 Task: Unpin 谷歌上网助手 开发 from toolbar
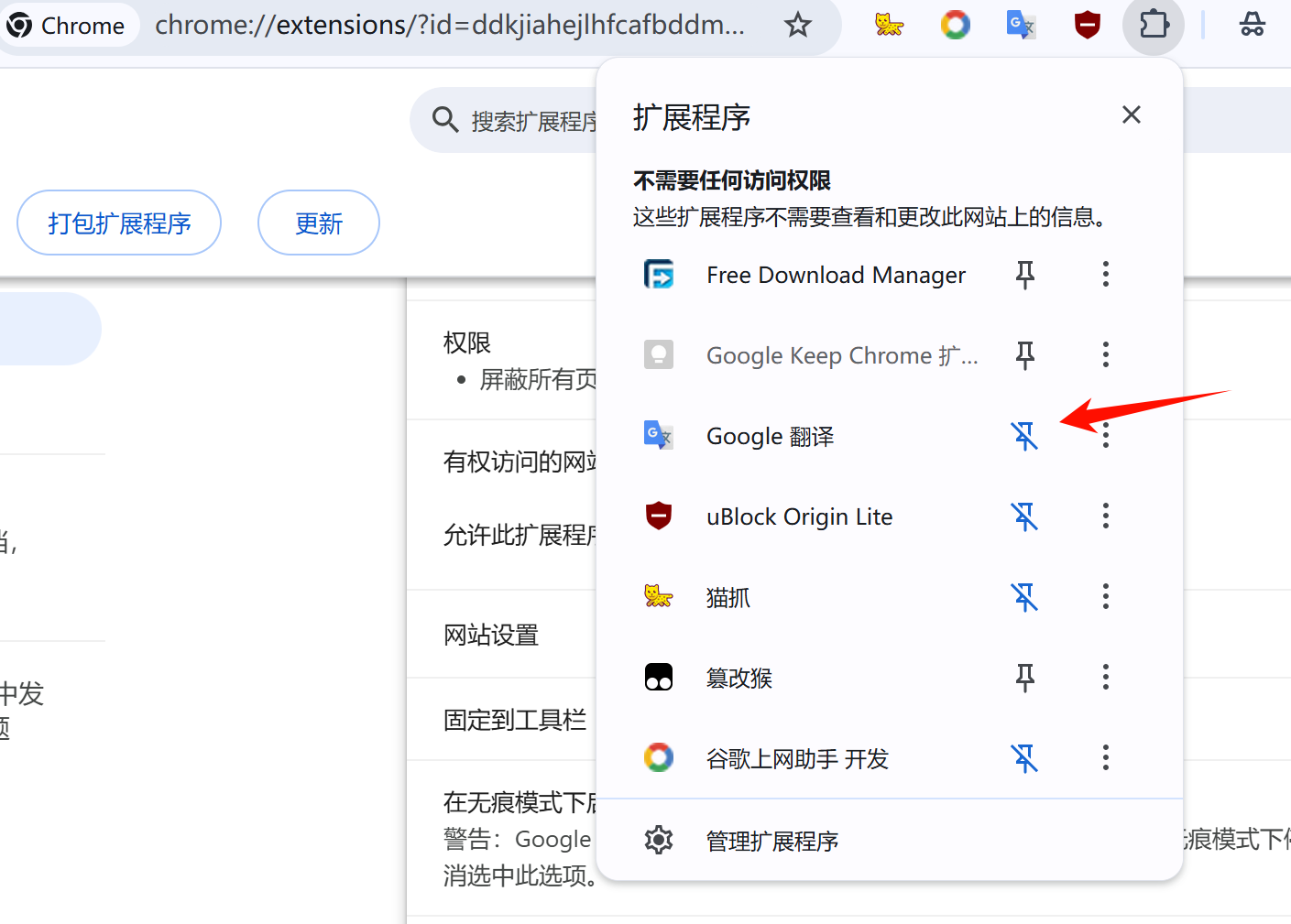1025,757
